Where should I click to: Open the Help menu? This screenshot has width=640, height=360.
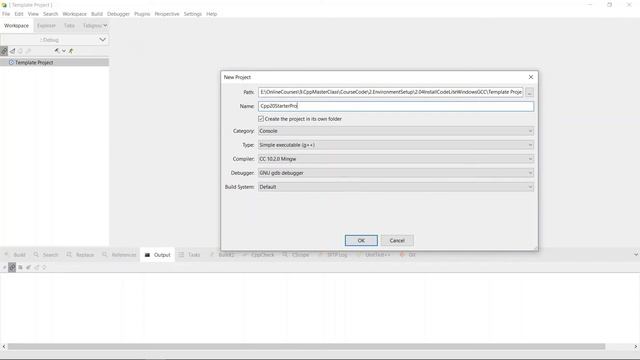point(211,14)
